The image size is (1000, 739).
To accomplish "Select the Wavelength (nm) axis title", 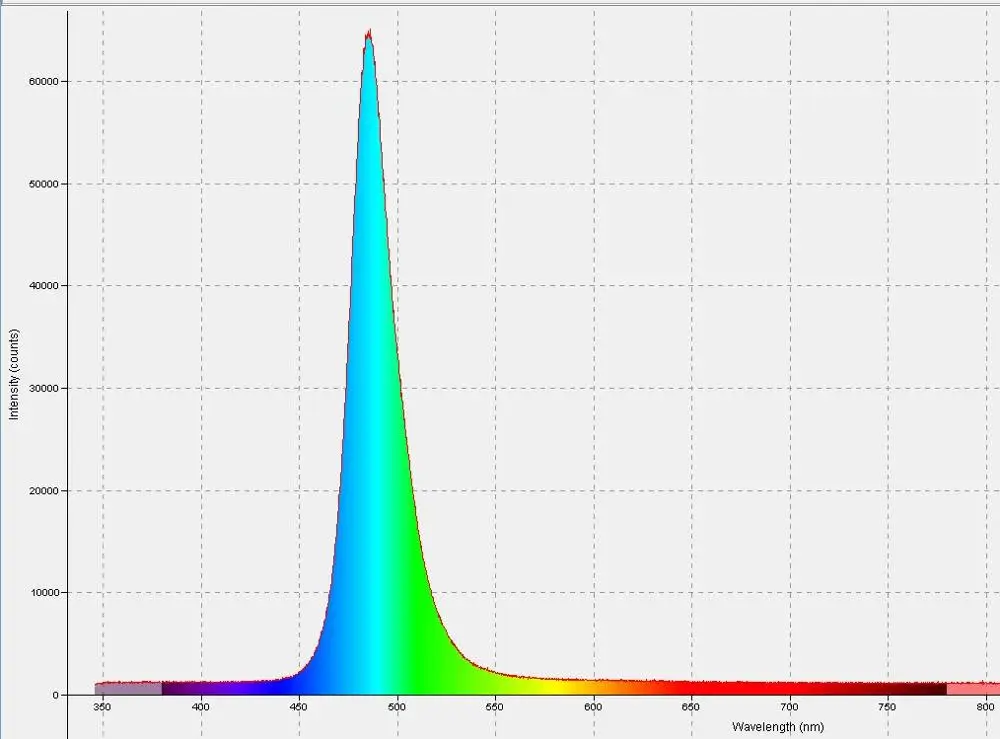I will [x=778, y=727].
